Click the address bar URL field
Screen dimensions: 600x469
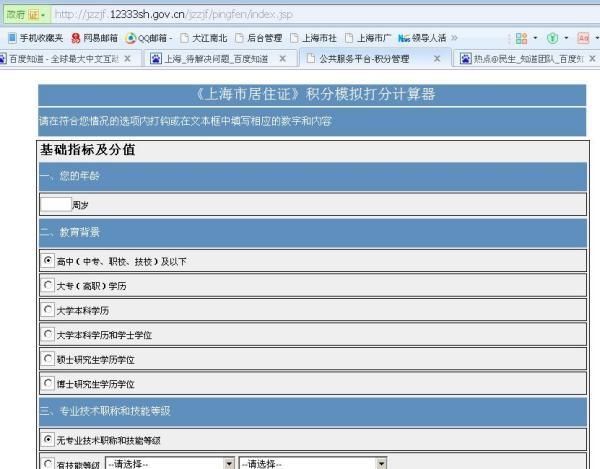pyautogui.click(x=325, y=15)
